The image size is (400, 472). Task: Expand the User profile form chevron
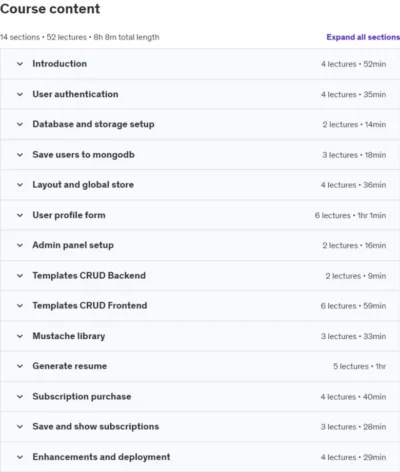(x=20, y=215)
